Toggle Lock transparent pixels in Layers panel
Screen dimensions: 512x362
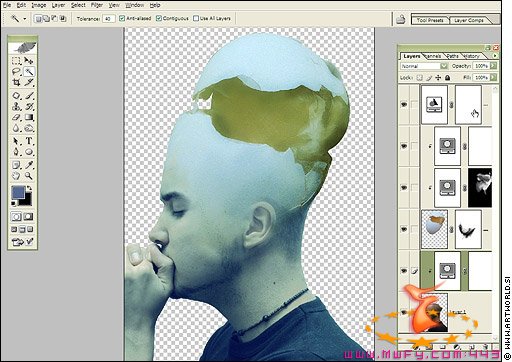pyautogui.click(x=420, y=78)
